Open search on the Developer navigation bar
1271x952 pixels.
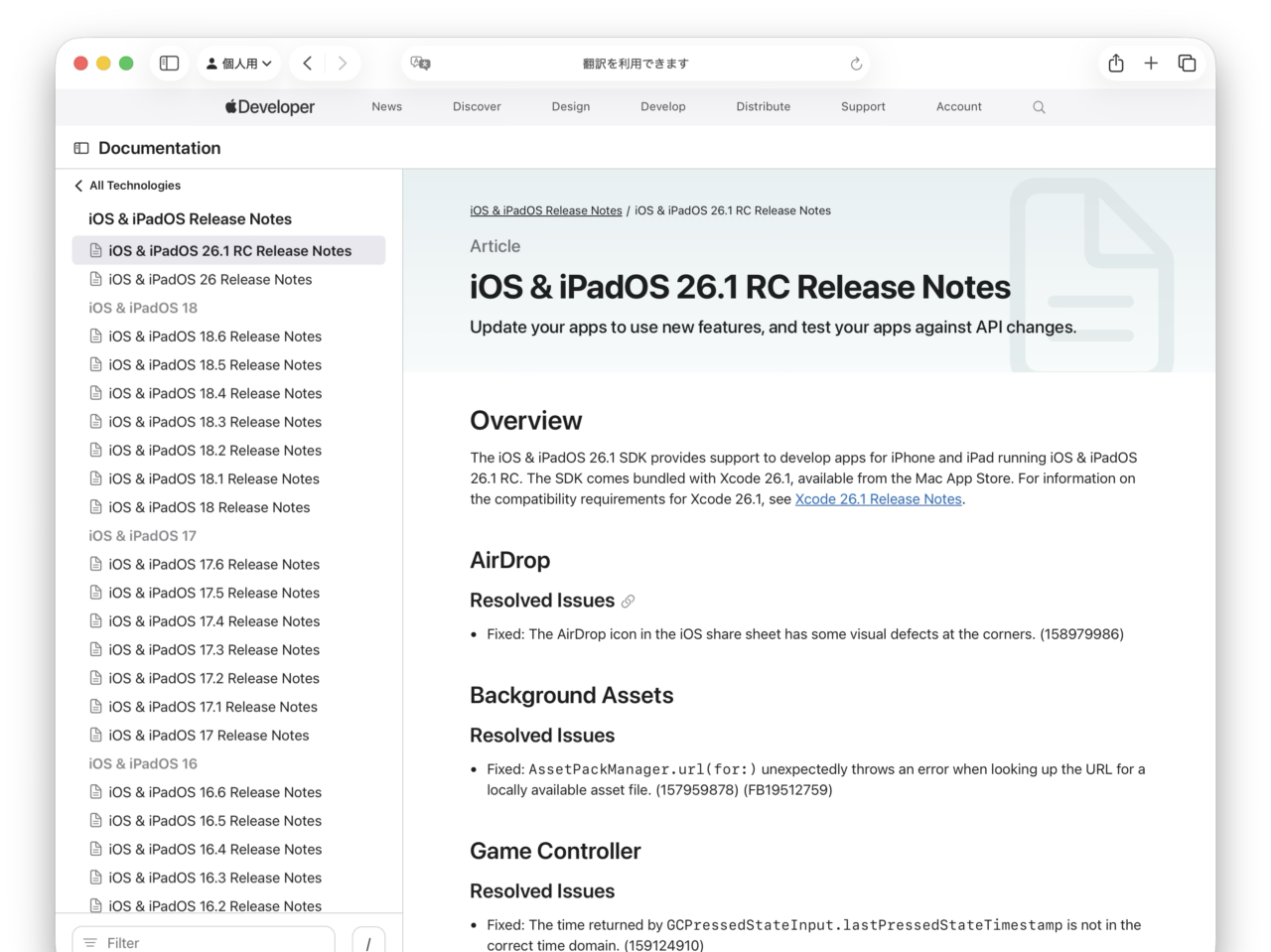tap(1039, 106)
